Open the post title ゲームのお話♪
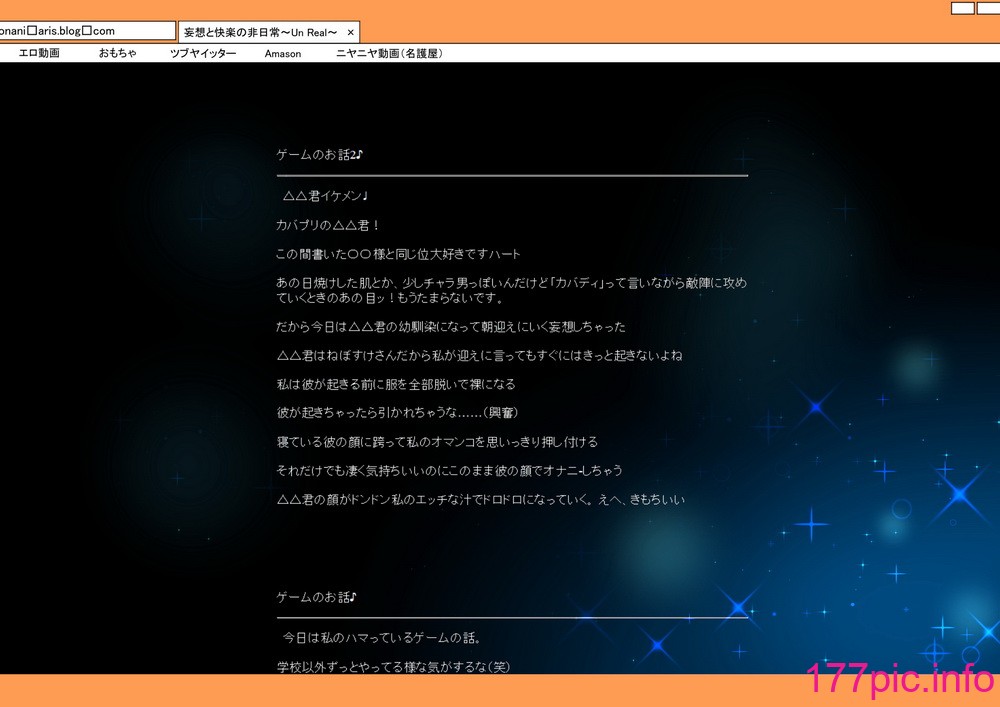Image resolution: width=1000 pixels, height=707 pixels. 316,597
